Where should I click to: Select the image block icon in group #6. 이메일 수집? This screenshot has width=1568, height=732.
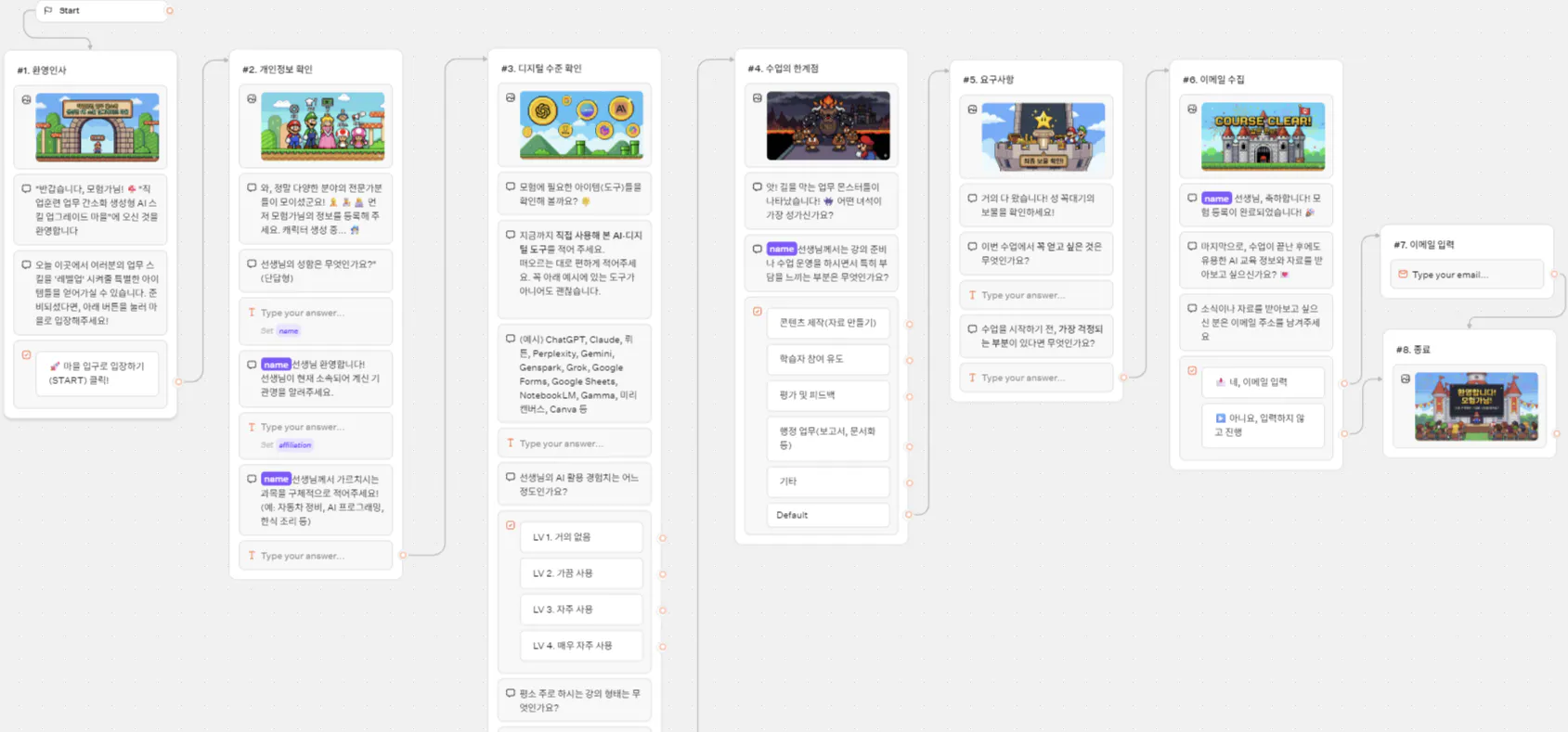point(1192,109)
